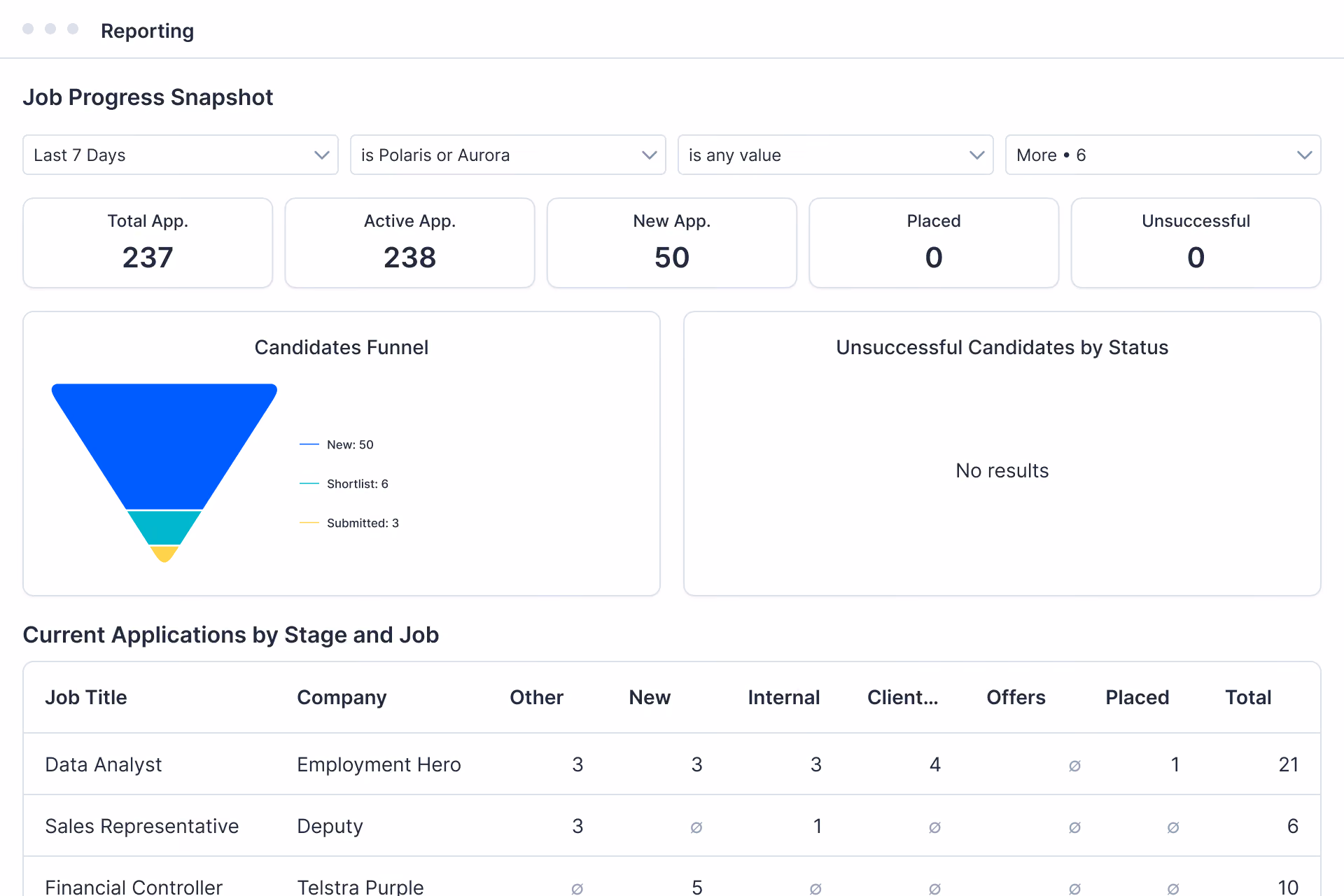Click the Employment Hero company cell
Viewport: 1344px width, 896px height.
pos(379,764)
